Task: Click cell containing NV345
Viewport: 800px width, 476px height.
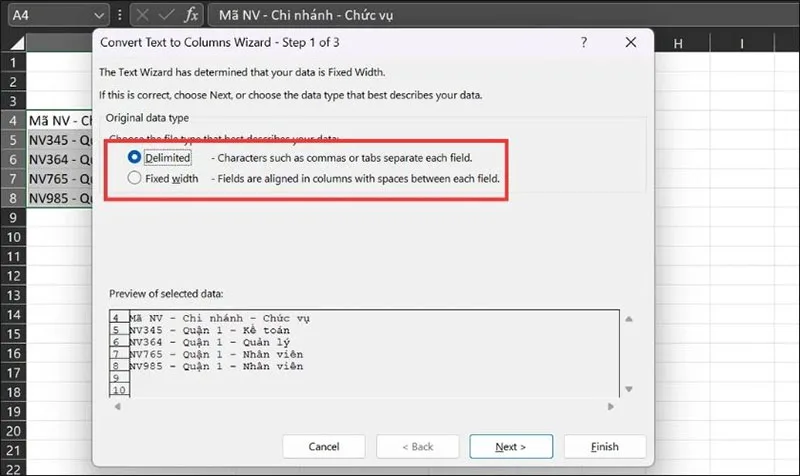Action: coord(59,140)
